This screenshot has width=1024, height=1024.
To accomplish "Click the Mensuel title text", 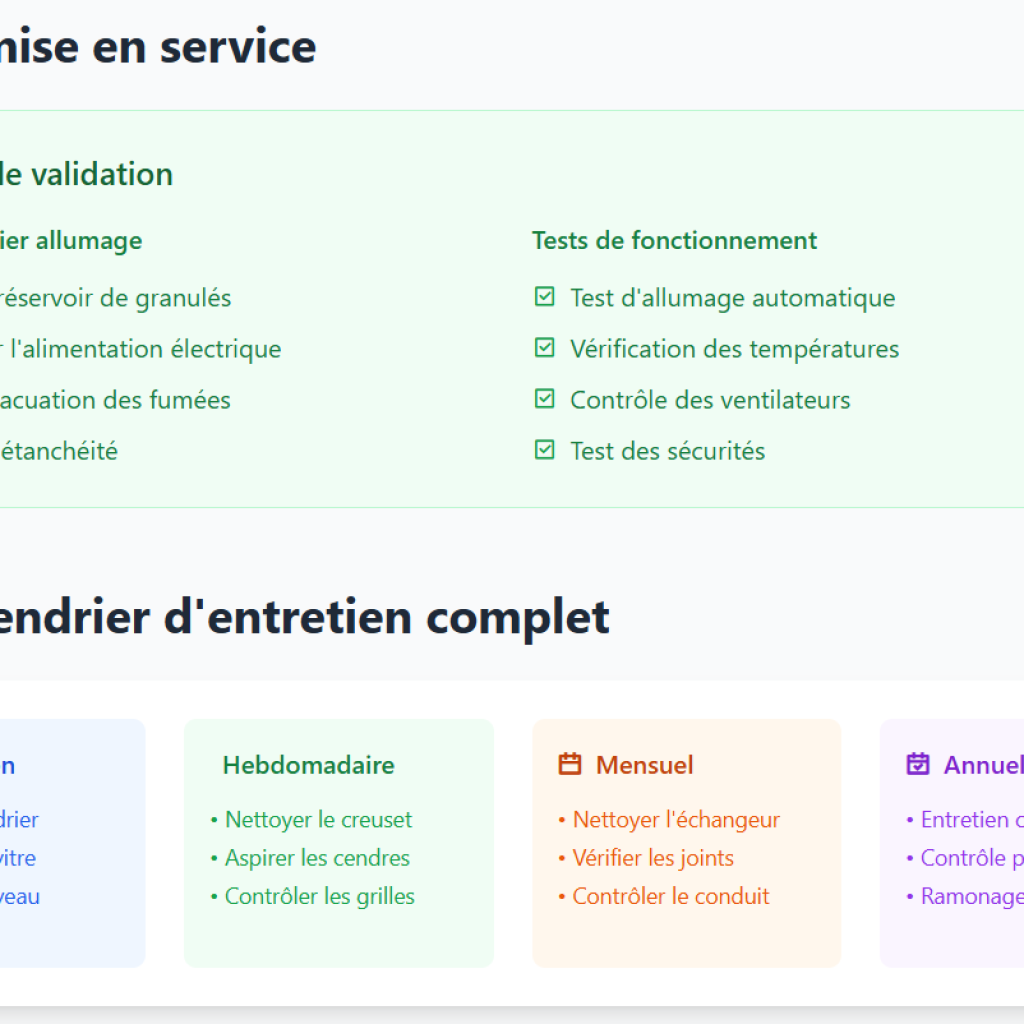I will click(x=644, y=765).
